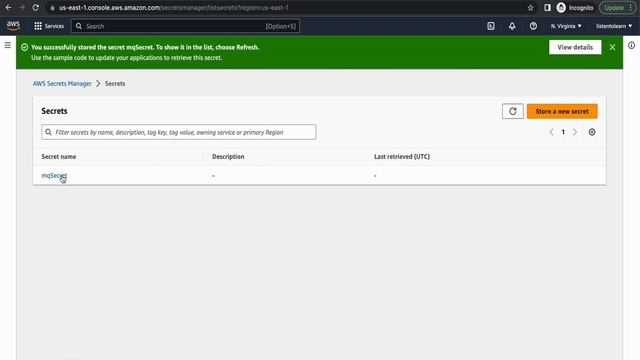This screenshot has width=640, height=360.
Task: Open the Services grid menu
Action: (x=49, y=26)
